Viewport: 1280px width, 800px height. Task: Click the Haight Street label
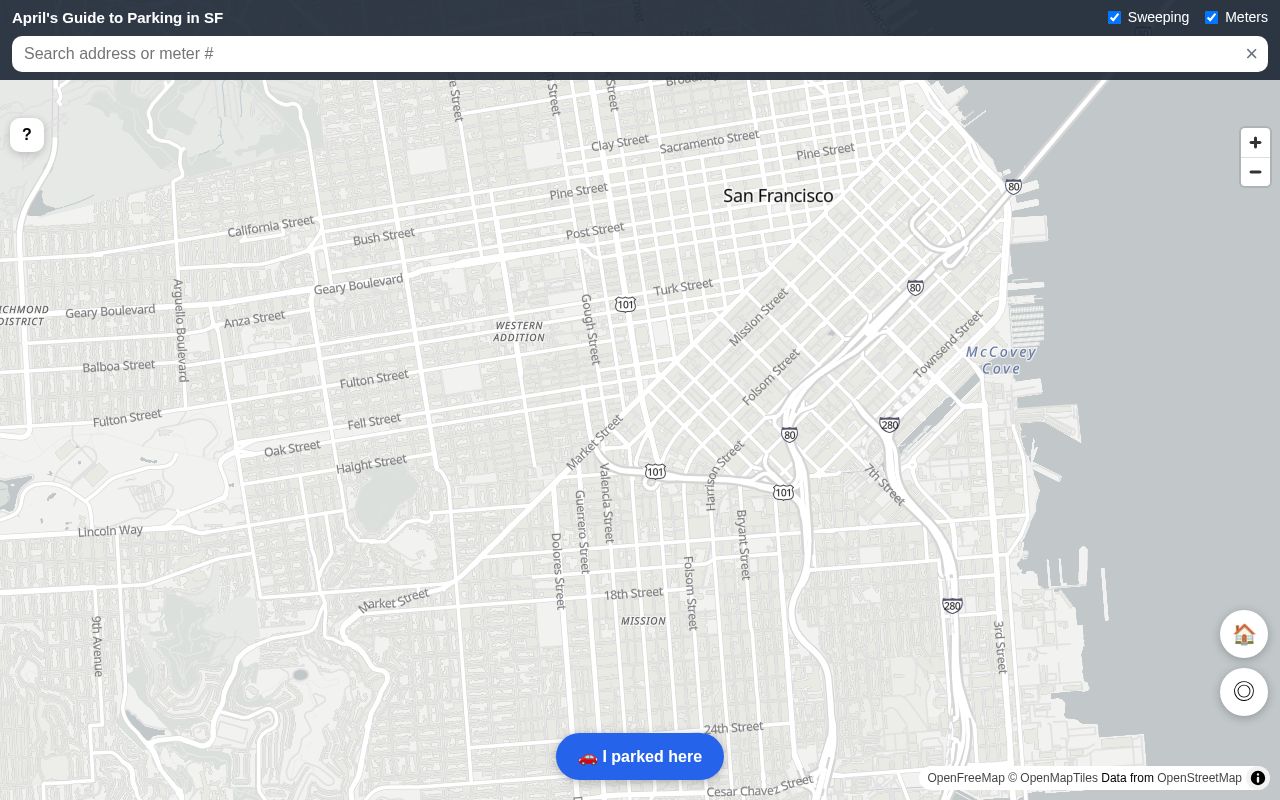[x=371, y=464]
